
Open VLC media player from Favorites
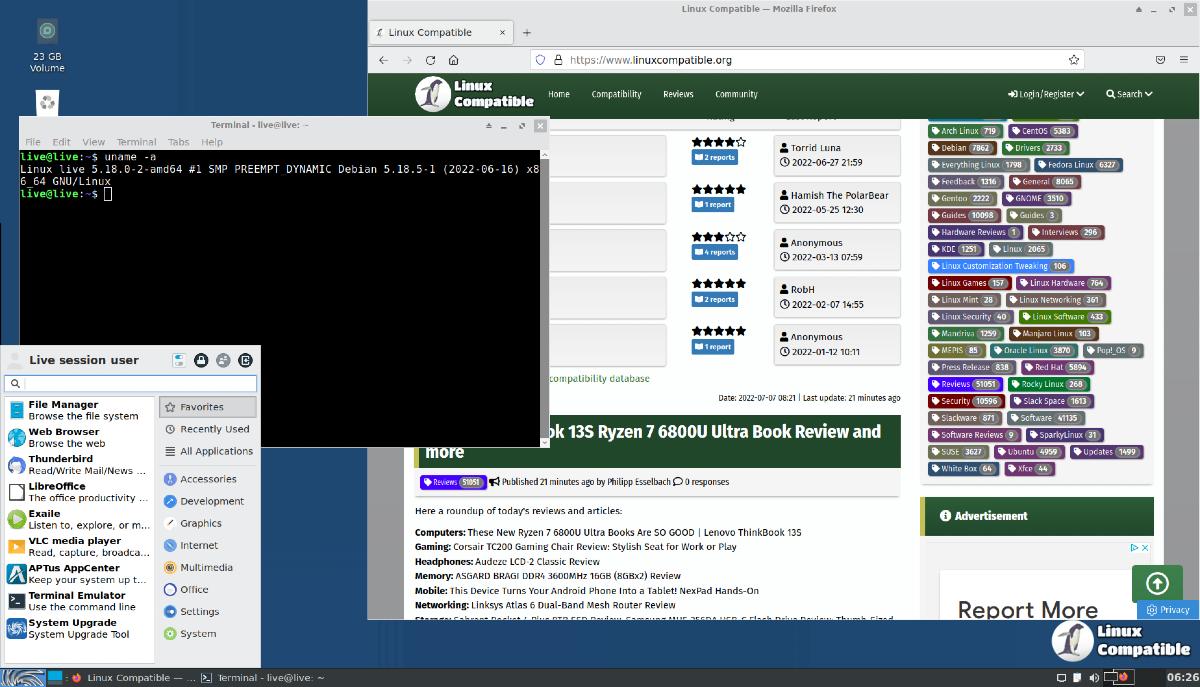point(75,546)
